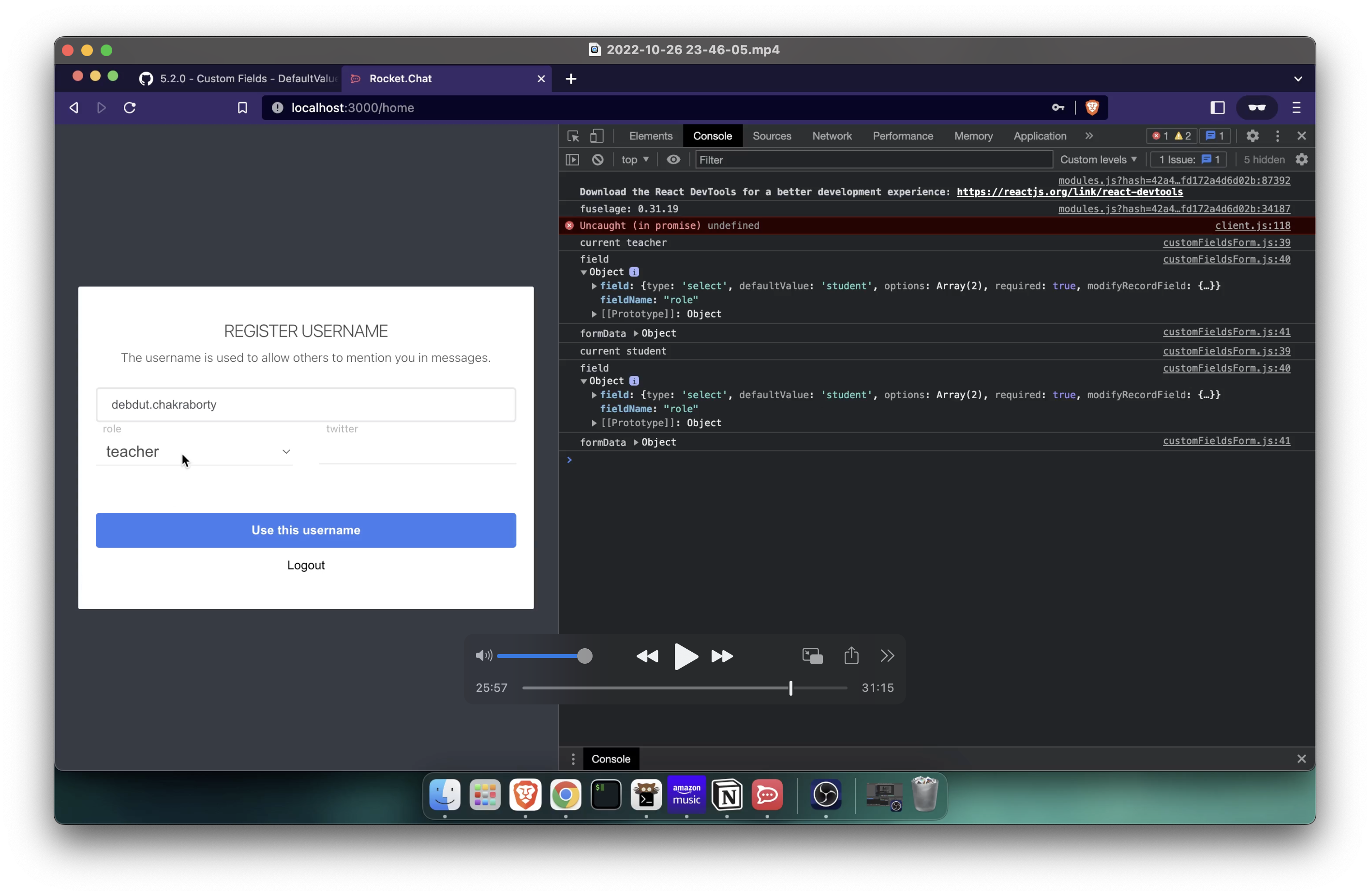Image resolution: width=1370 pixels, height=896 pixels.
Task: Toggle DevTools device toolbar icon
Action: [596, 136]
